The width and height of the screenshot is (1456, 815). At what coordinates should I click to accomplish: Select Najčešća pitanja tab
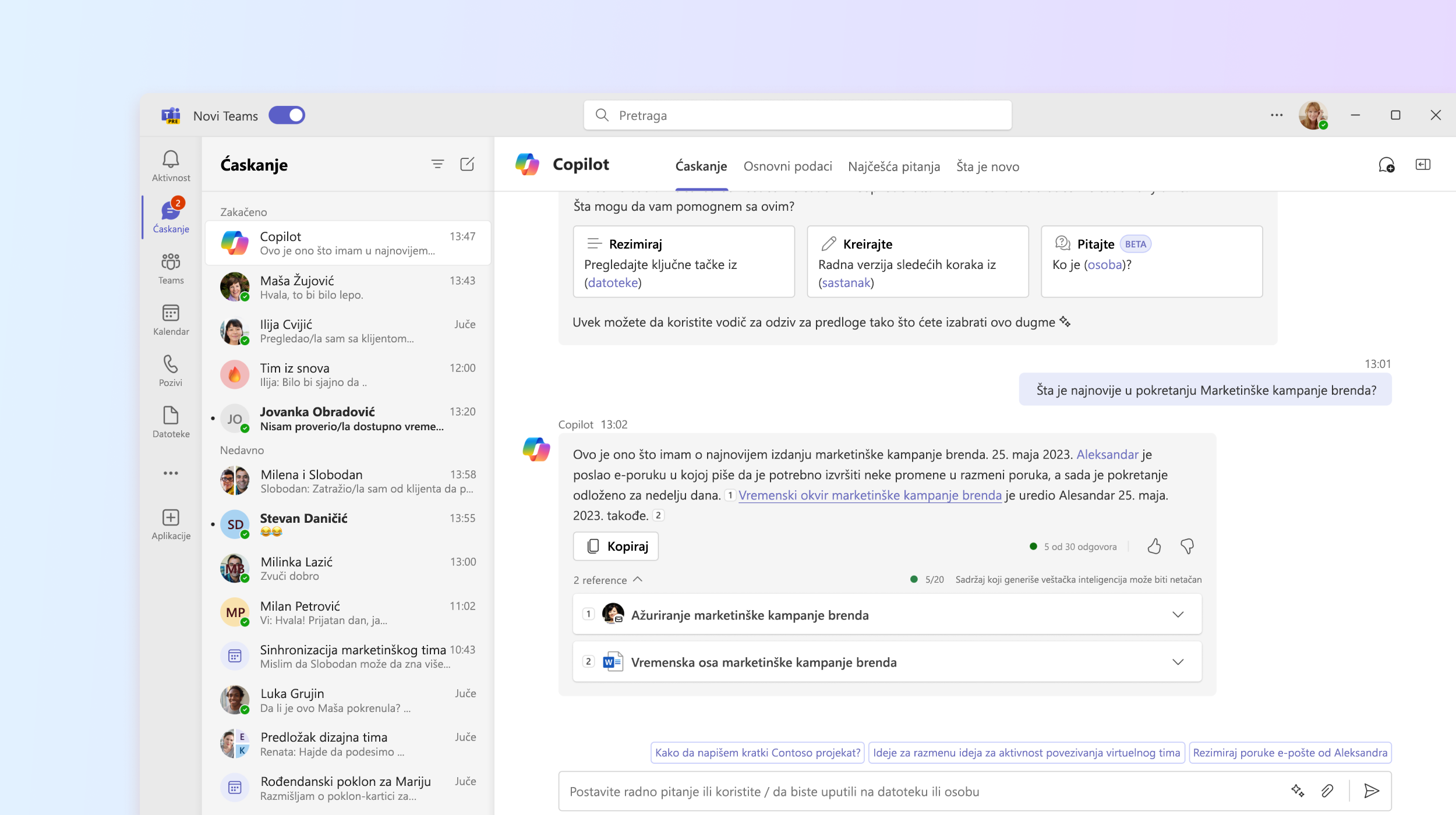tap(893, 166)
